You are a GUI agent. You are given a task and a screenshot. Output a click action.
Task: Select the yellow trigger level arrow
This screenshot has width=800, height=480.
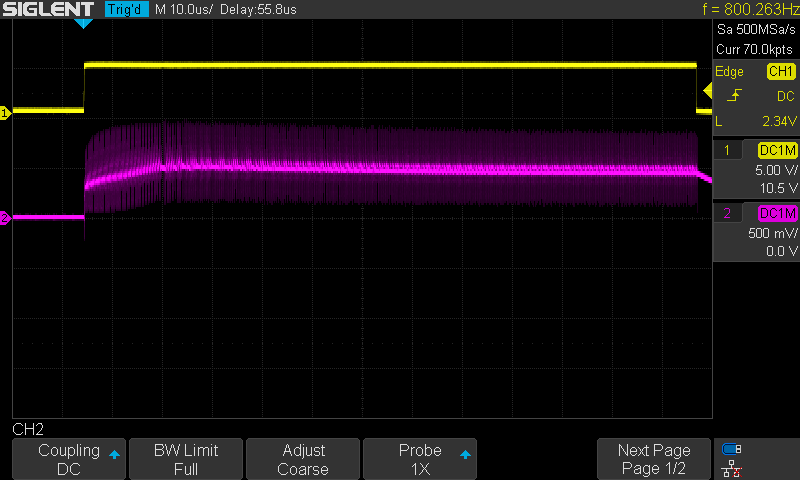(x=708, y=91)
